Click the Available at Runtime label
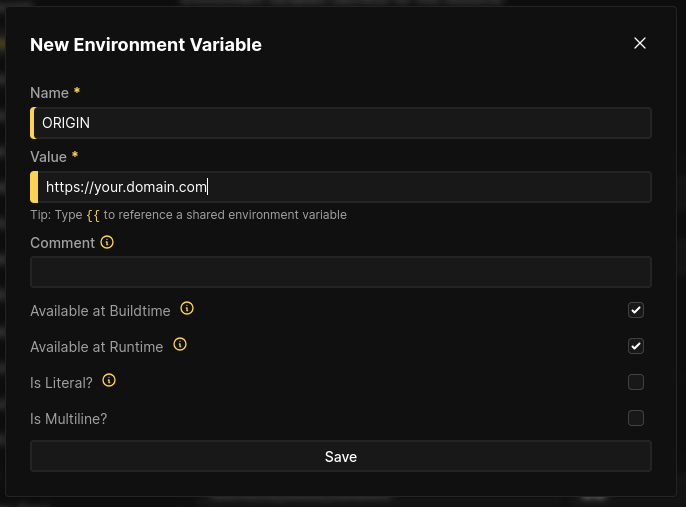 click(x=96, y=347)
